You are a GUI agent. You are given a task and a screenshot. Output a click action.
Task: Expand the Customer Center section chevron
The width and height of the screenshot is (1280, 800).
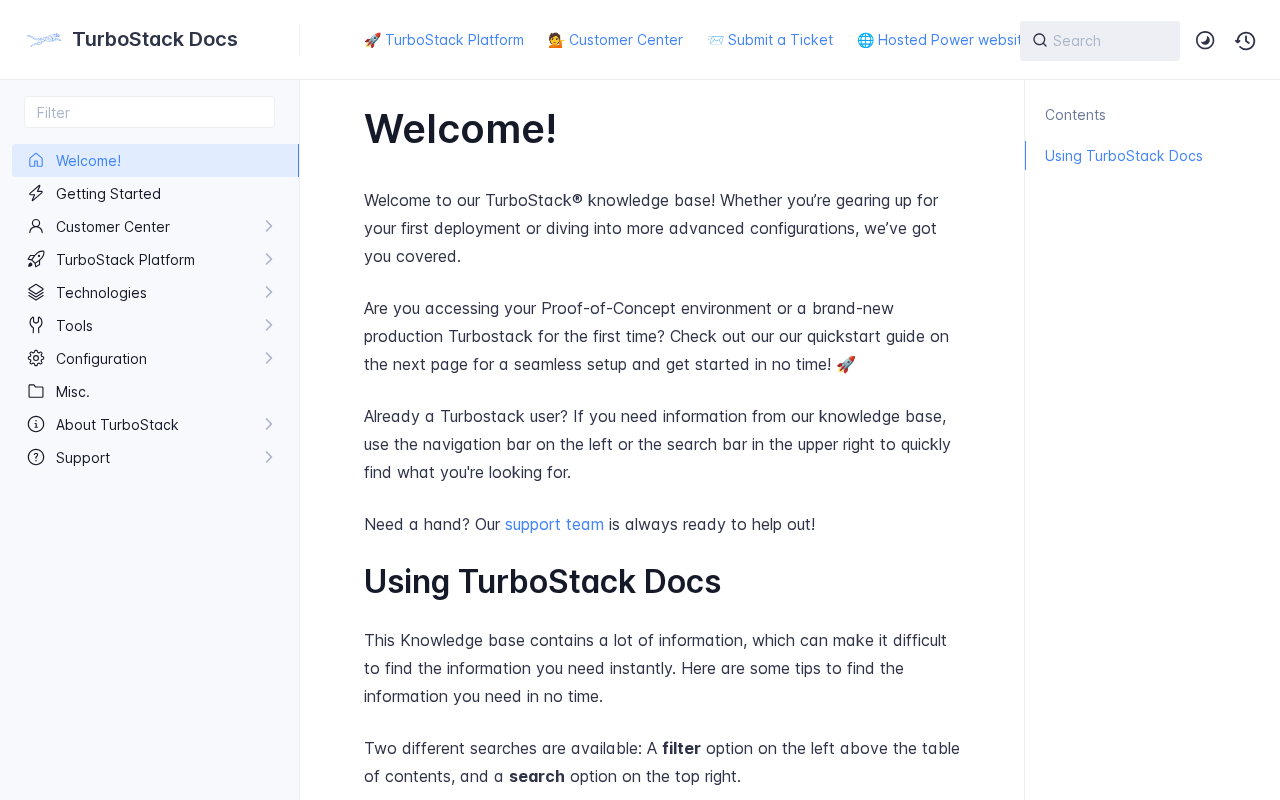coord(269,226)
